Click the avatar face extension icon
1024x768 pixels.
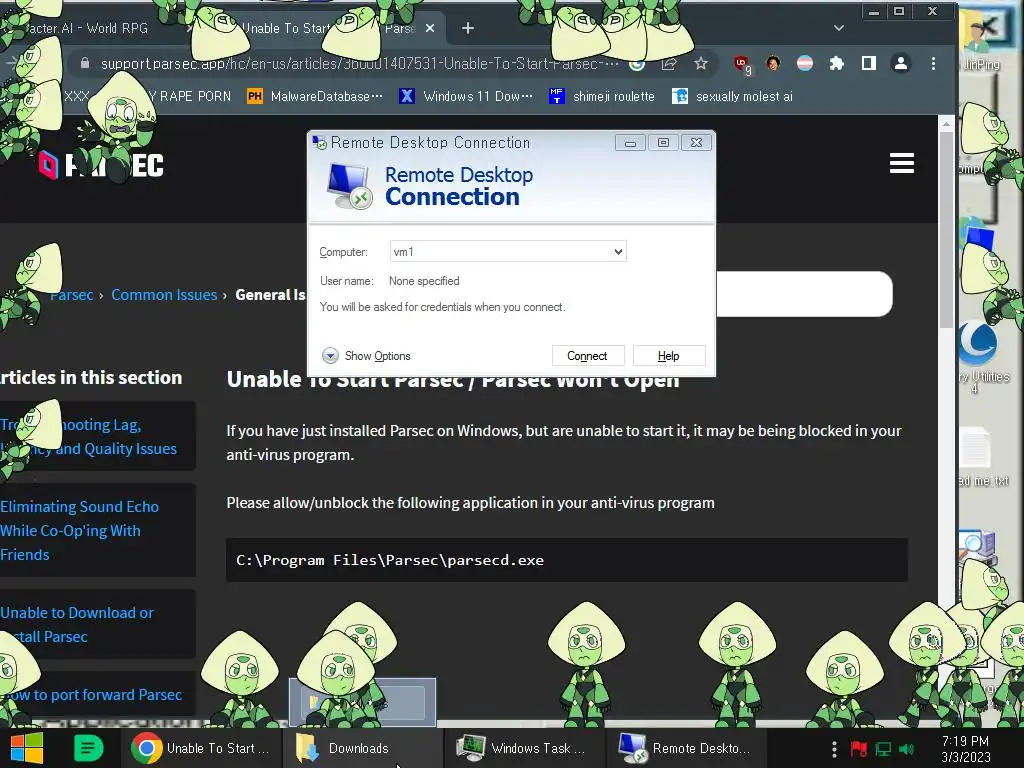click(x=773, y=63)
